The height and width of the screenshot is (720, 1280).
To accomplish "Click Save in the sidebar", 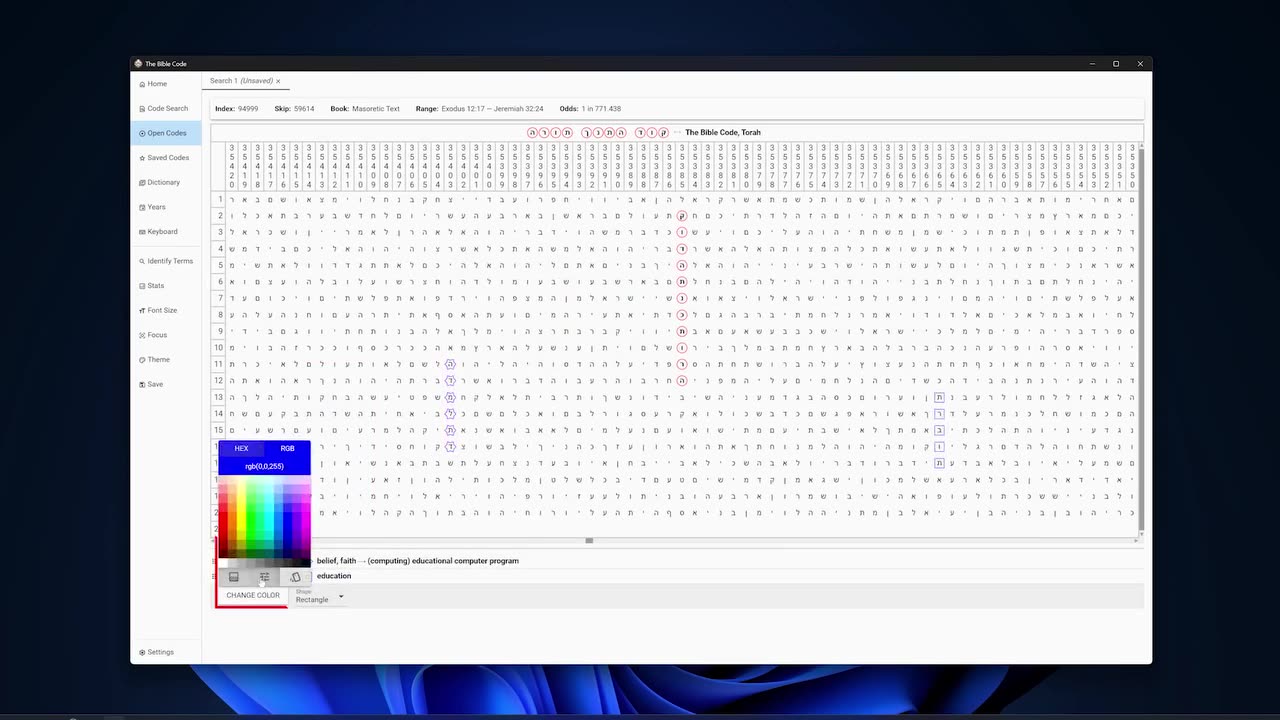I will click(x=166, y=384).
